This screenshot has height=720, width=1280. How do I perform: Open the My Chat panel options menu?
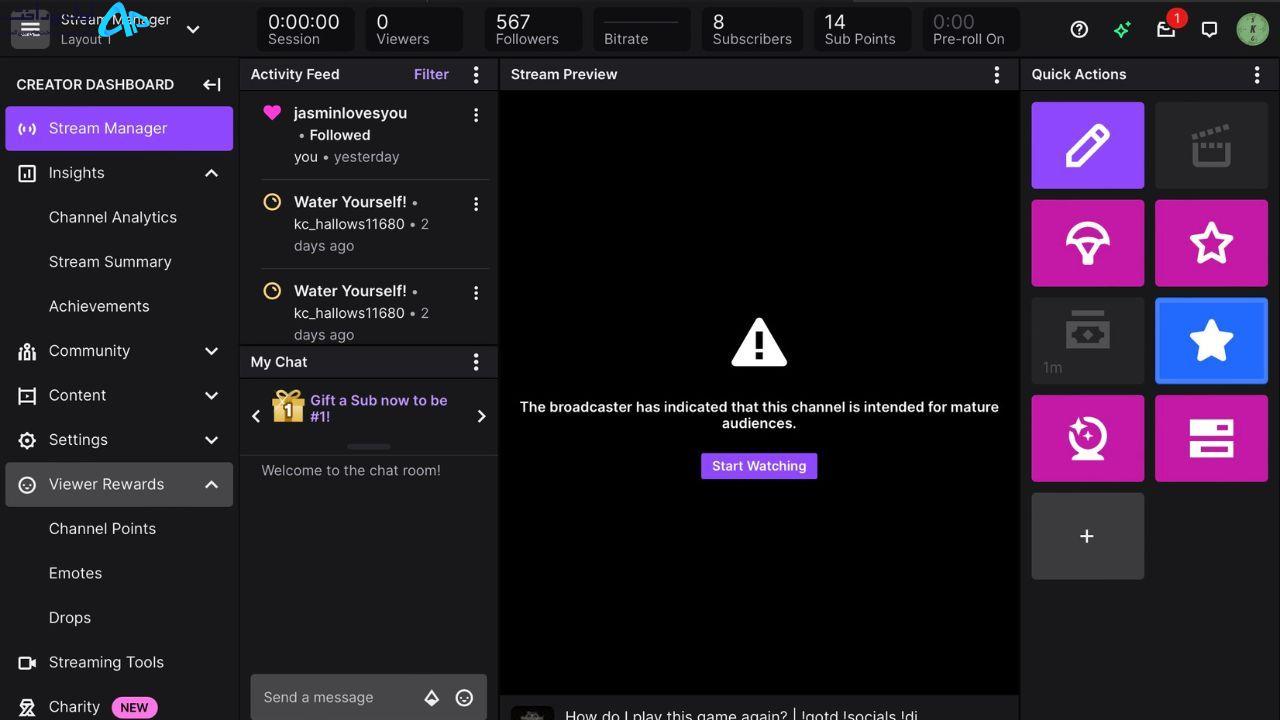(476, 362)
